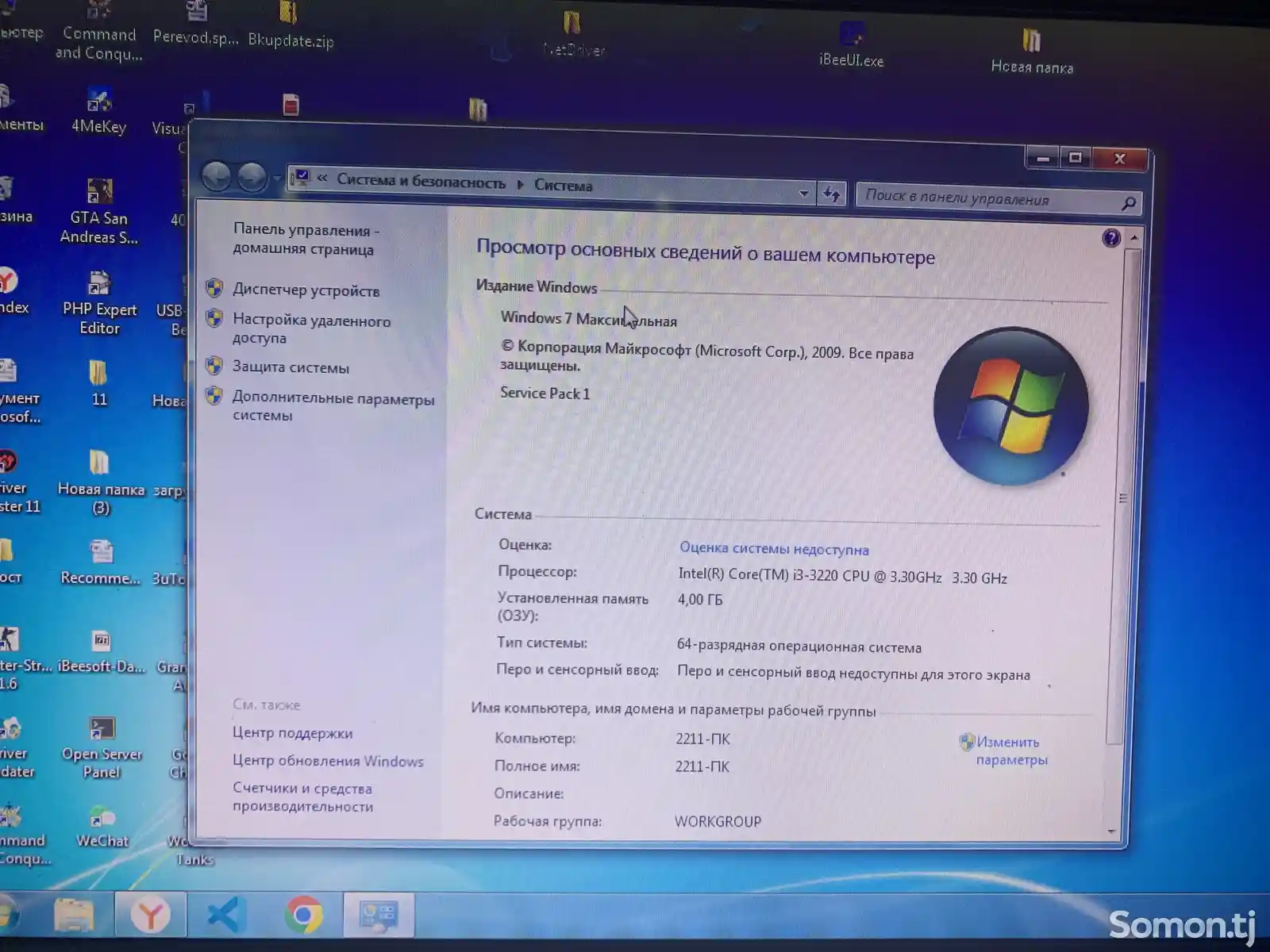
Task: Open 'Диспетчер устройств' link
Action: pos(306,290)
